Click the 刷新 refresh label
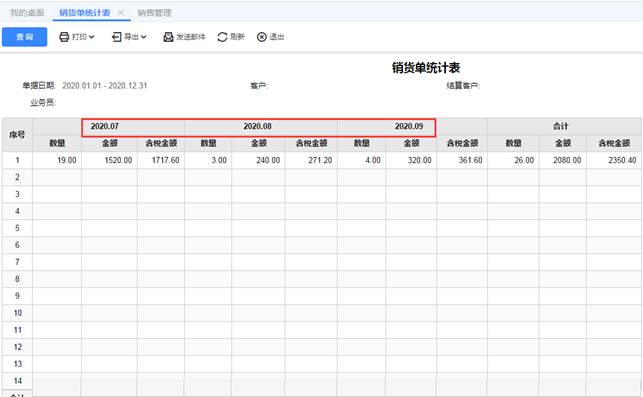This screenshot has width=643, height=397. [237, 37]
